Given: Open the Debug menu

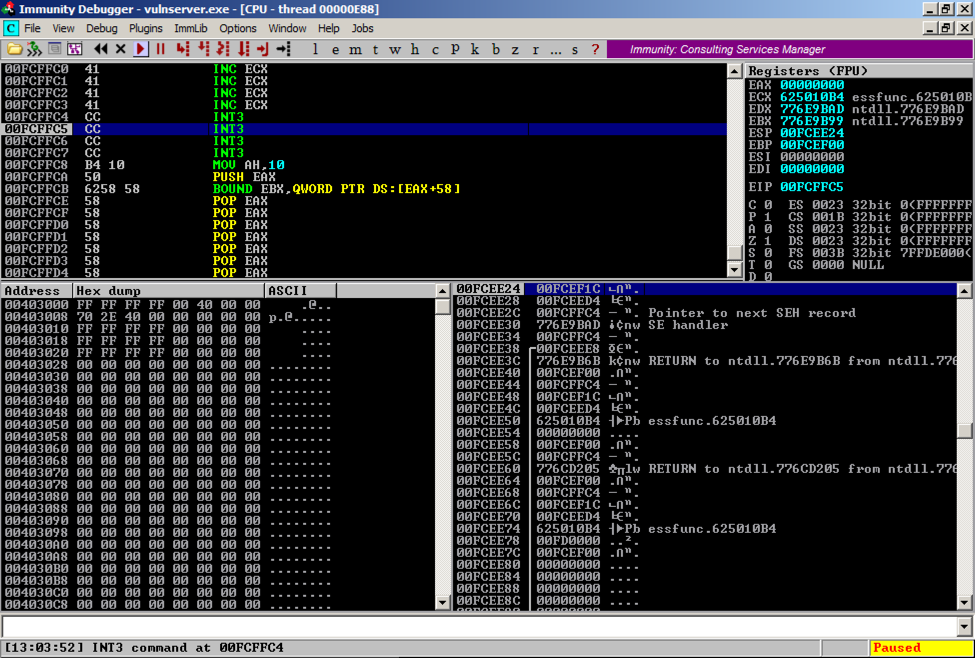Looking at the screenshot, I should 101,28.
